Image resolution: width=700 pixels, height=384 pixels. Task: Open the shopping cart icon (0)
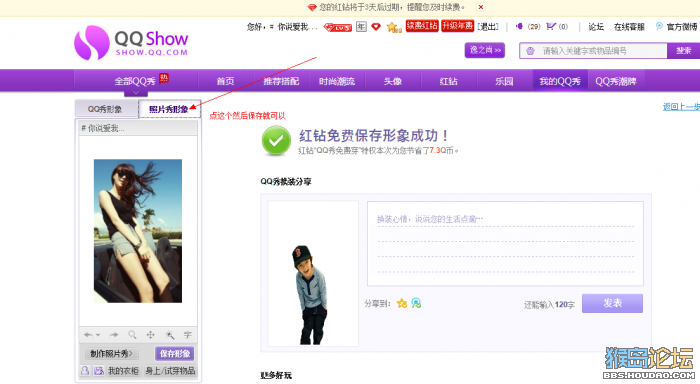point(551,26)
